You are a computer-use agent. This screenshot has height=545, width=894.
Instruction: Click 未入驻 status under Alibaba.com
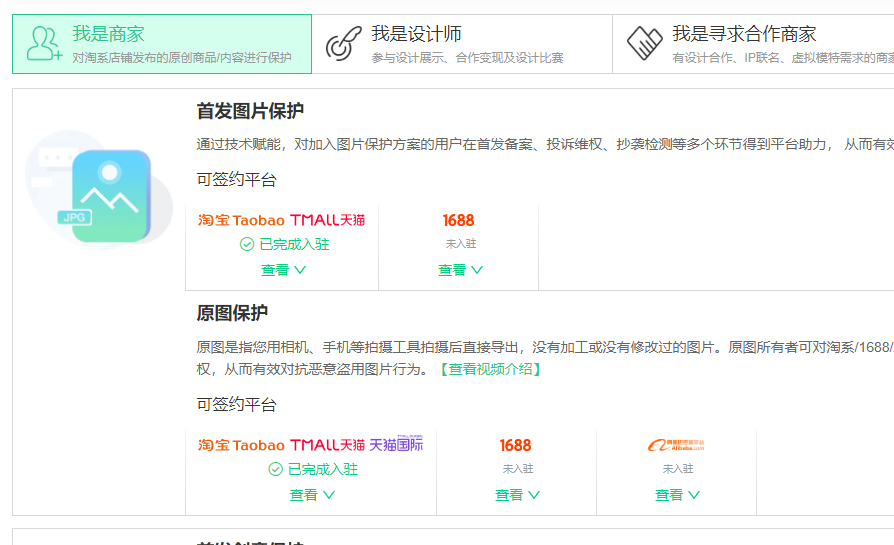pyautogui.click(x=678, y=469)
